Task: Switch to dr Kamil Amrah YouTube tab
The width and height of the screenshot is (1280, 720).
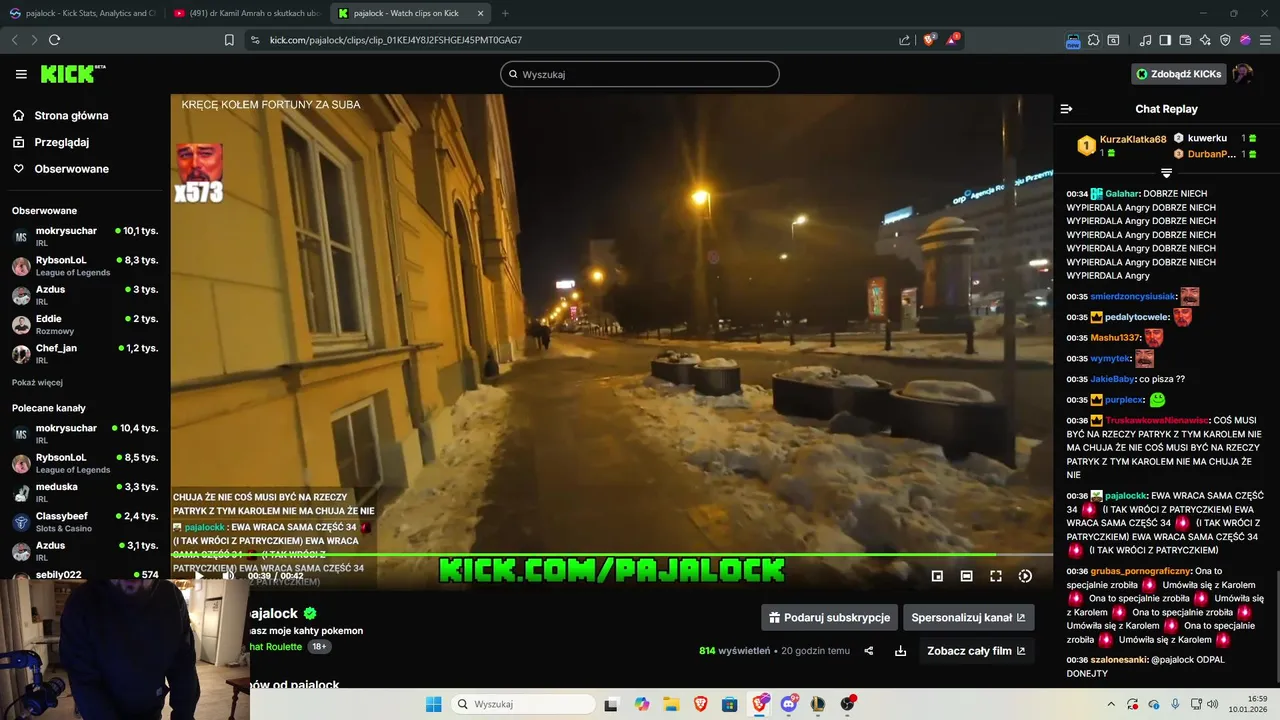Action: tap(247, 13)
